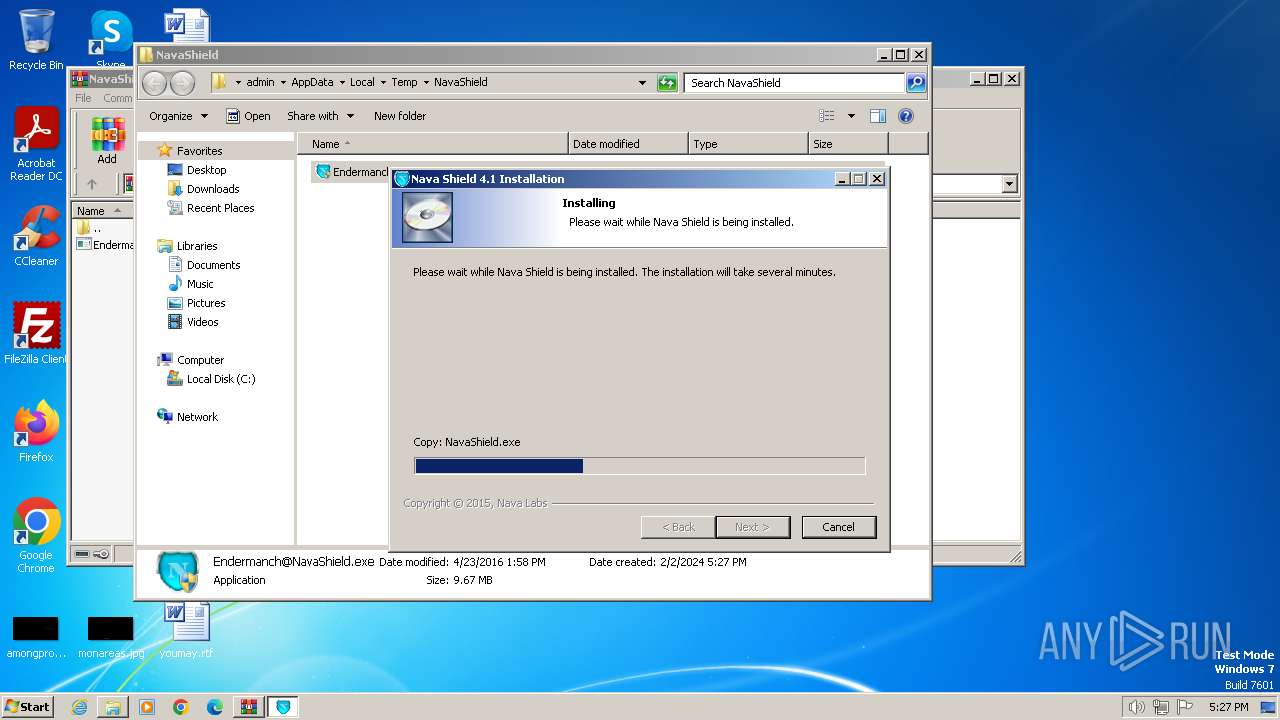Select amongpro desktop file

(x=36, y=637)
